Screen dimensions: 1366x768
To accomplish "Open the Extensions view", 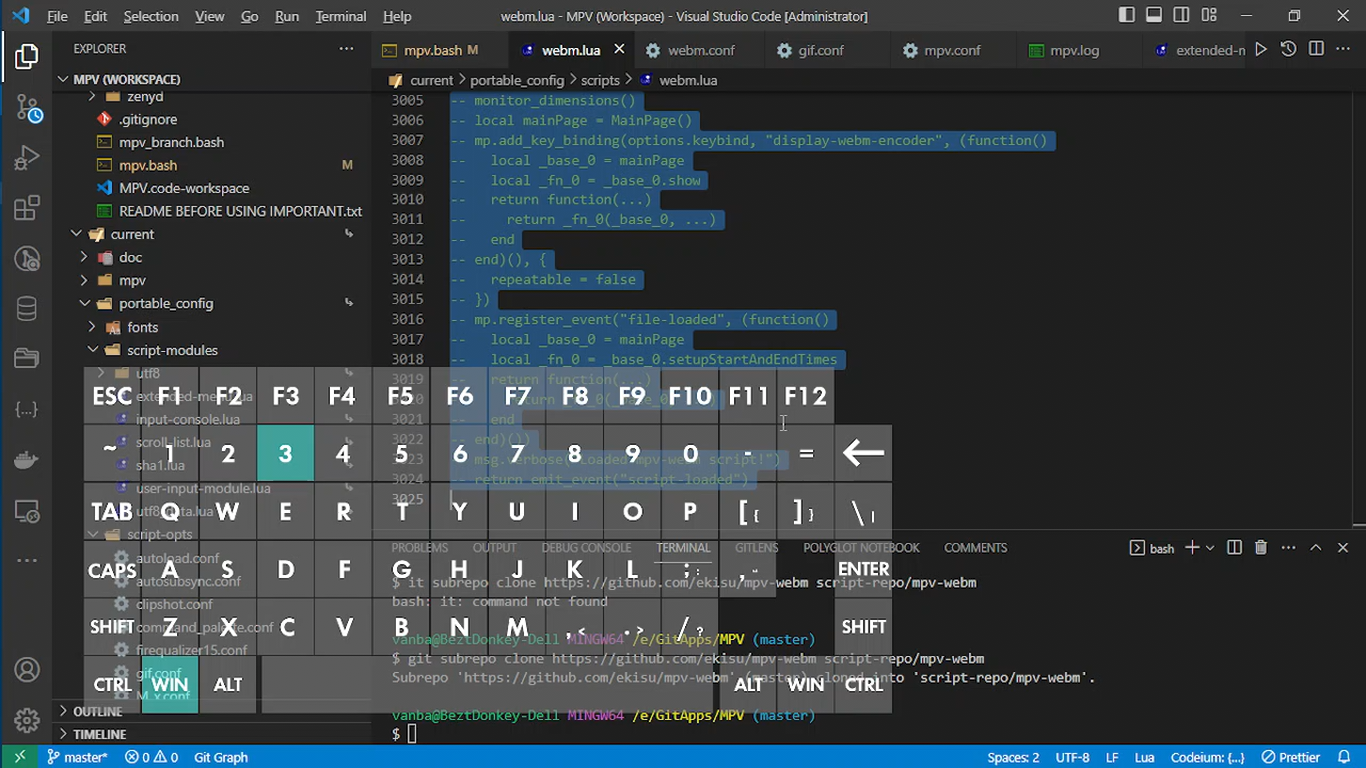I will (x=27, y=209).
